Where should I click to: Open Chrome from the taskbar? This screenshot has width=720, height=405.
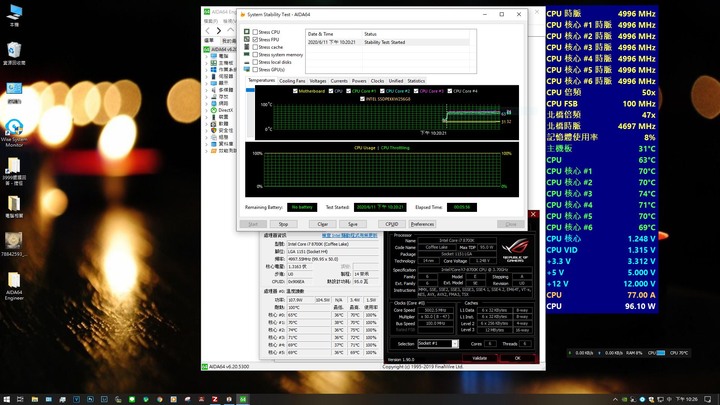tap(159, 399)
